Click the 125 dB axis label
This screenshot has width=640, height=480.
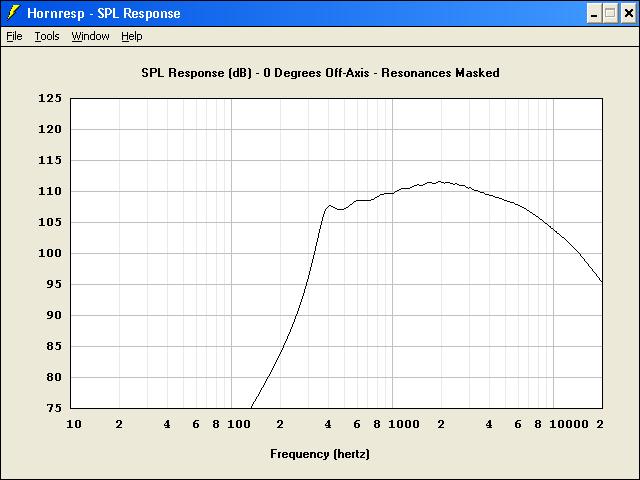pos(50,98)
